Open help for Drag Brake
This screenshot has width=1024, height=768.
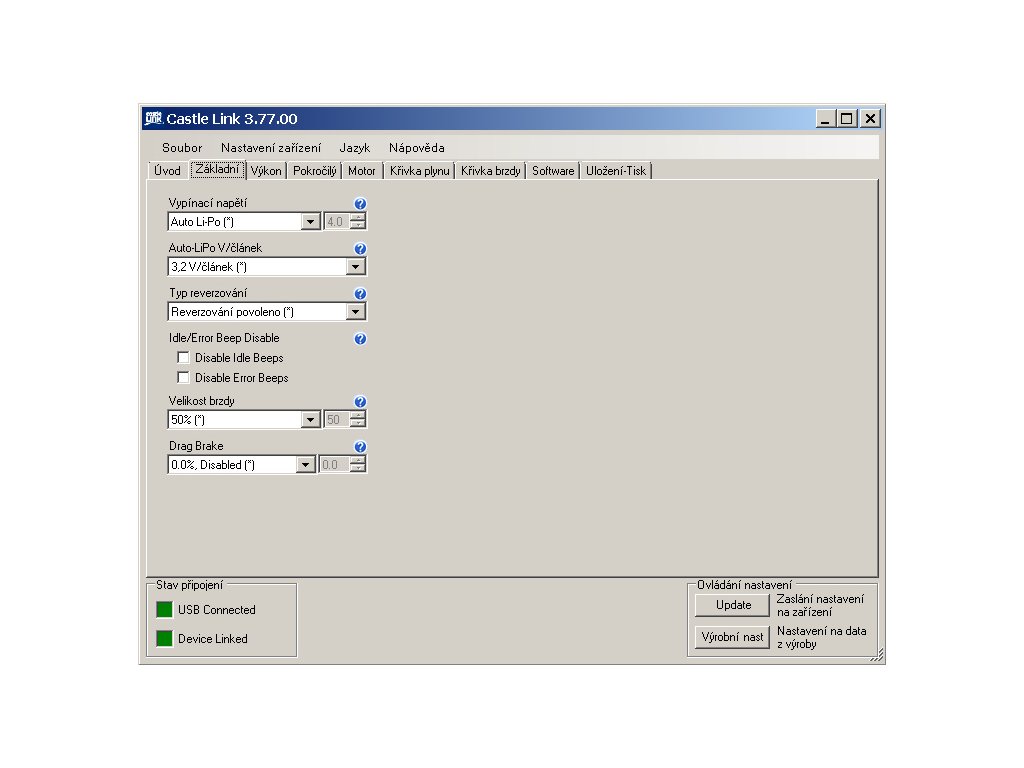(x=360, y=447)
